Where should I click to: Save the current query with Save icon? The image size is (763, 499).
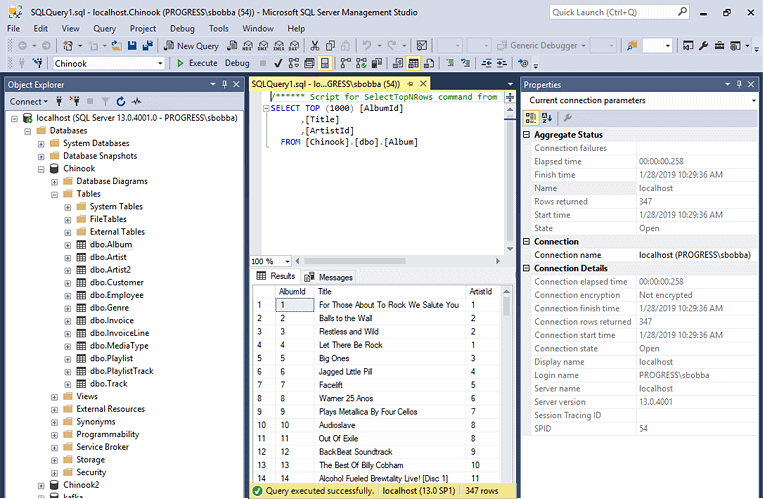132,46
